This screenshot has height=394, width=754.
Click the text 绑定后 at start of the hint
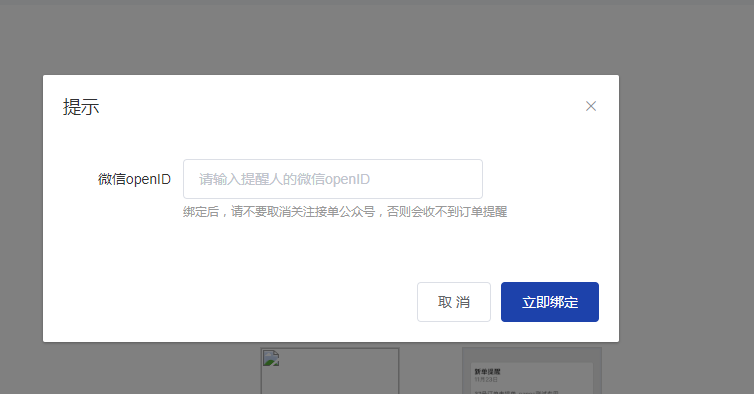pos(201,212)
